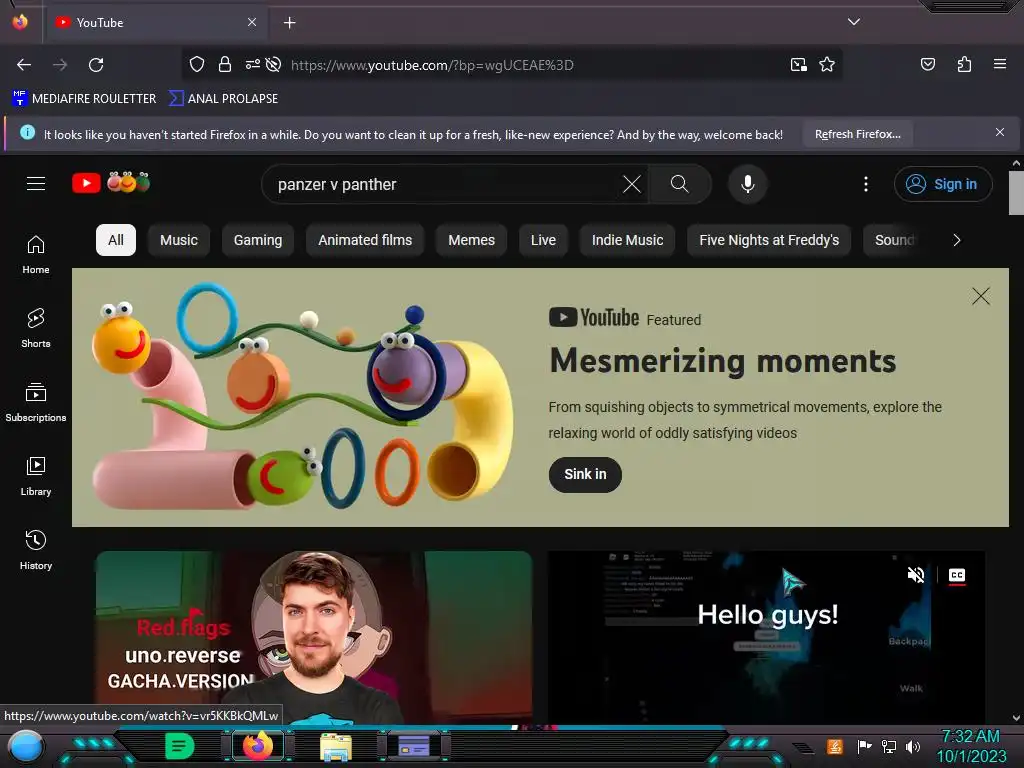Dismiss the Mesmerizing moments featured banner
This screenshot has width=1024, height=768.
[x=980, y=296]
